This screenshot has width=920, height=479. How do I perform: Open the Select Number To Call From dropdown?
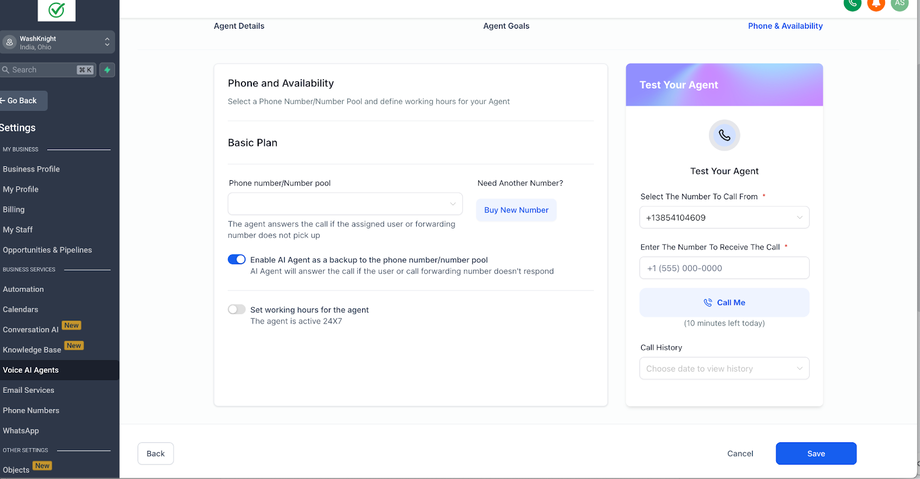(x=724, y=217)
